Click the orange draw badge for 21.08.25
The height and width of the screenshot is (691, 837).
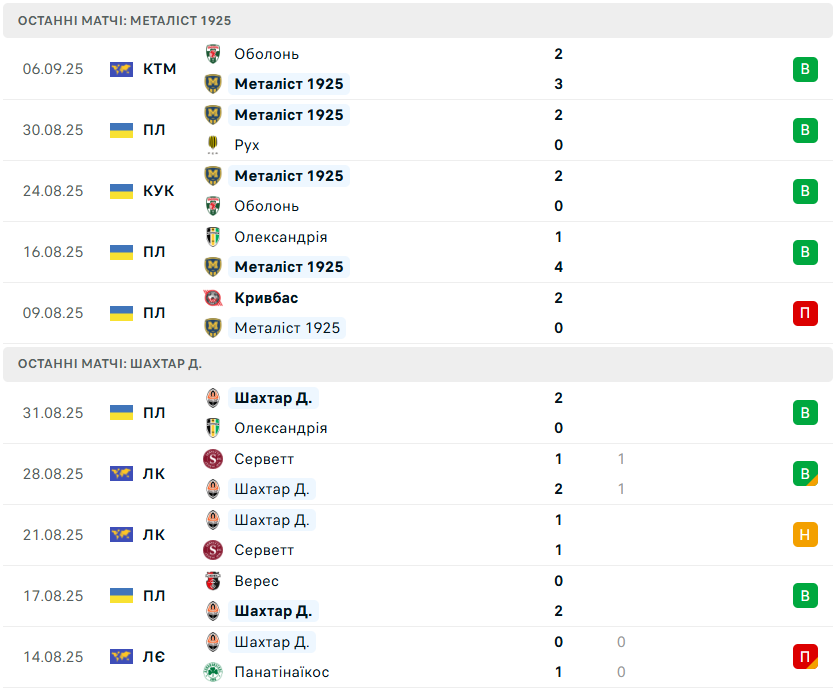pos(805,535)
